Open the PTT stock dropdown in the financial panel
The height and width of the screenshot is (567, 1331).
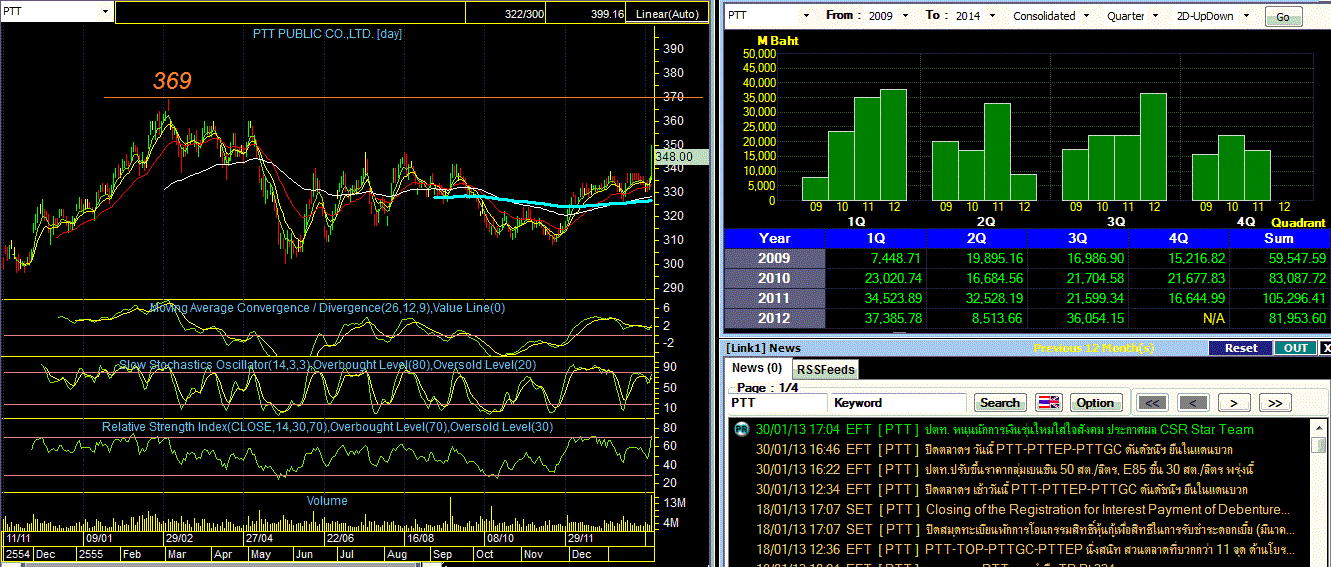click(x=806, y=16)
